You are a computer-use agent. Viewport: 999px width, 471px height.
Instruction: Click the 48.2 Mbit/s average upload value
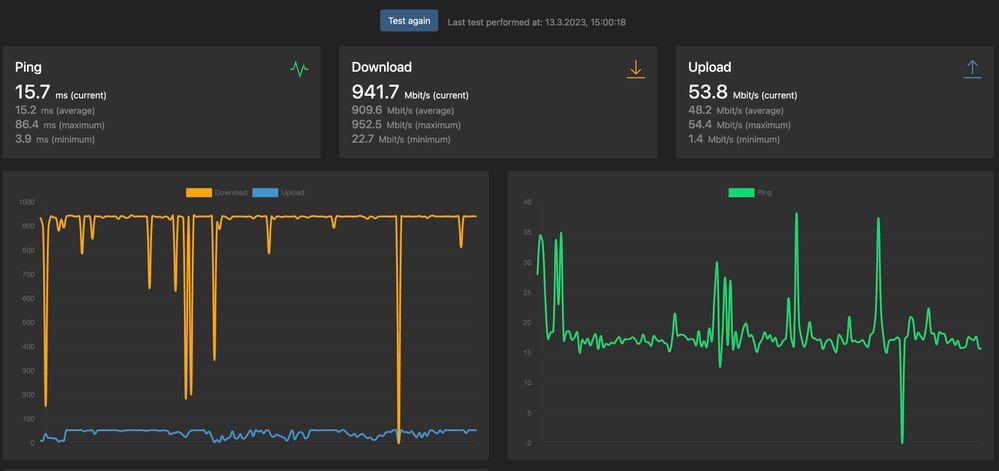pos(736,110)
